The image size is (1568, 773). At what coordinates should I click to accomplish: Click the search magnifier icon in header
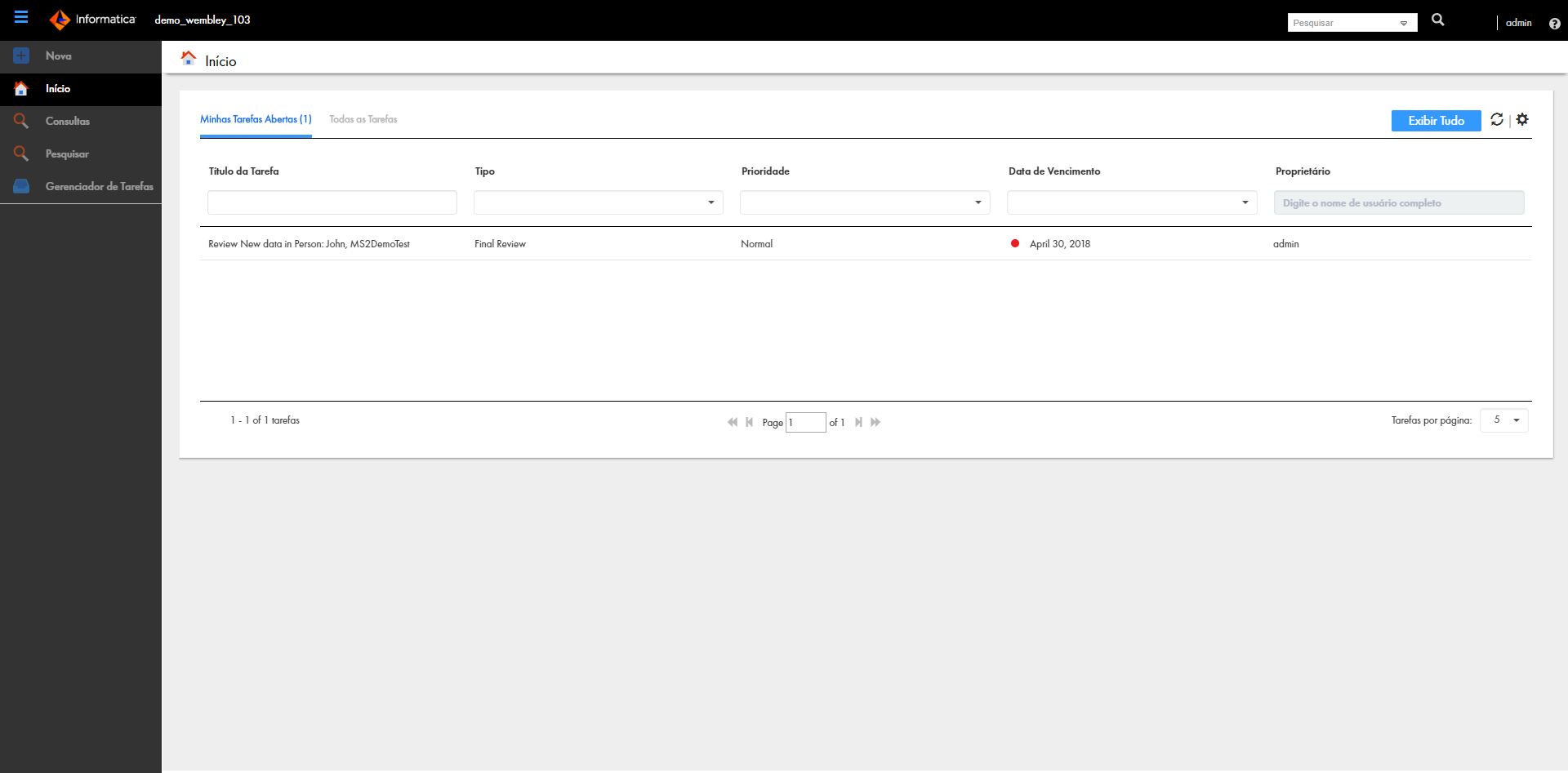[1437, 20]
